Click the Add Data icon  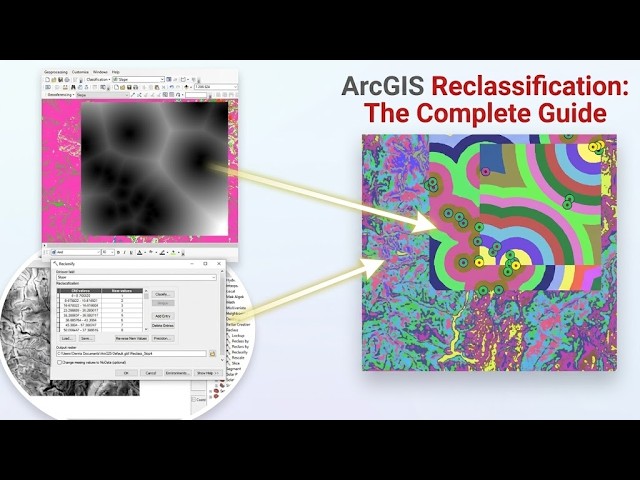[186, 87]
